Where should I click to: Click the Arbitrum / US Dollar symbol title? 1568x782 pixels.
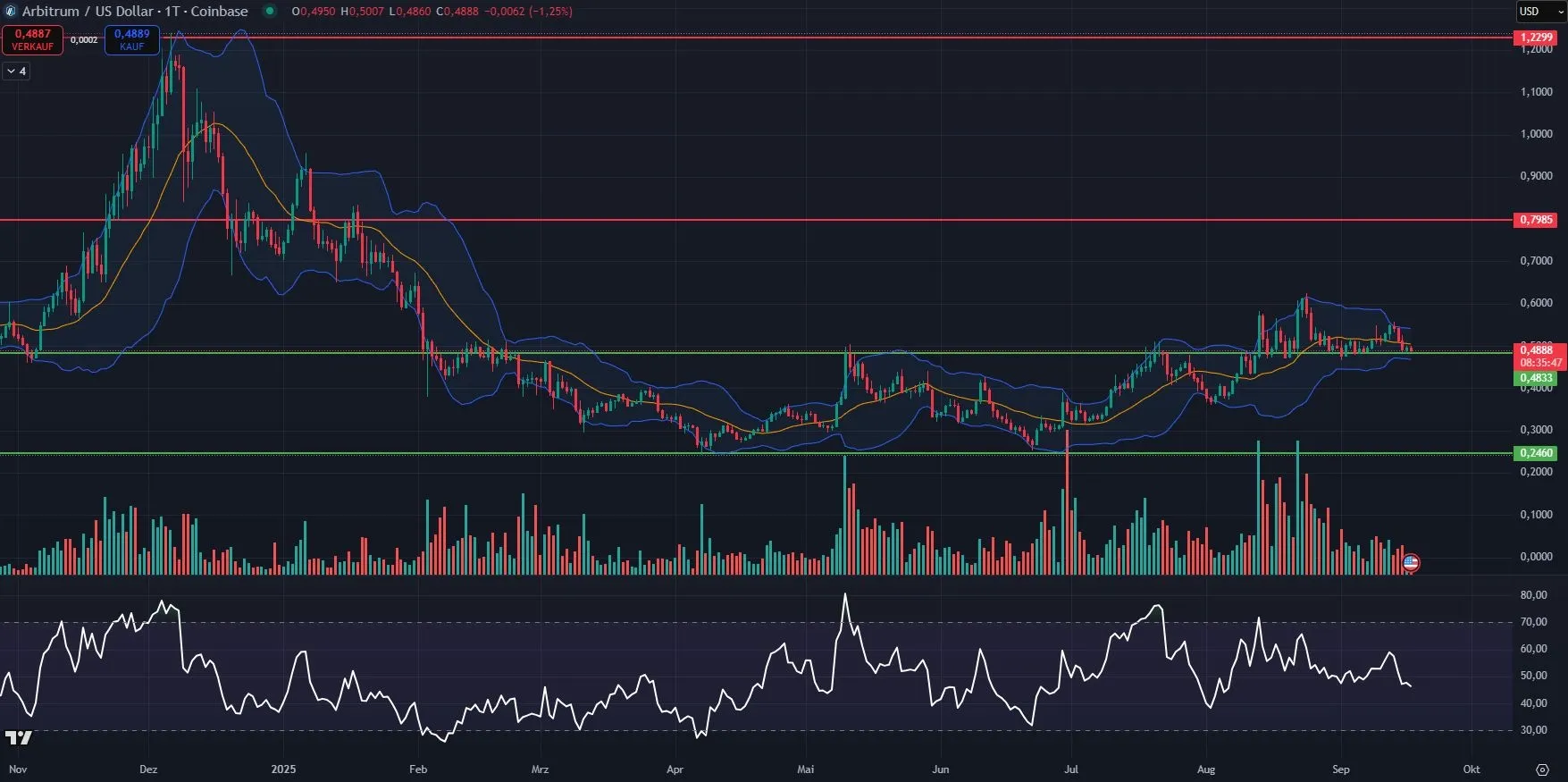[135, 12]
